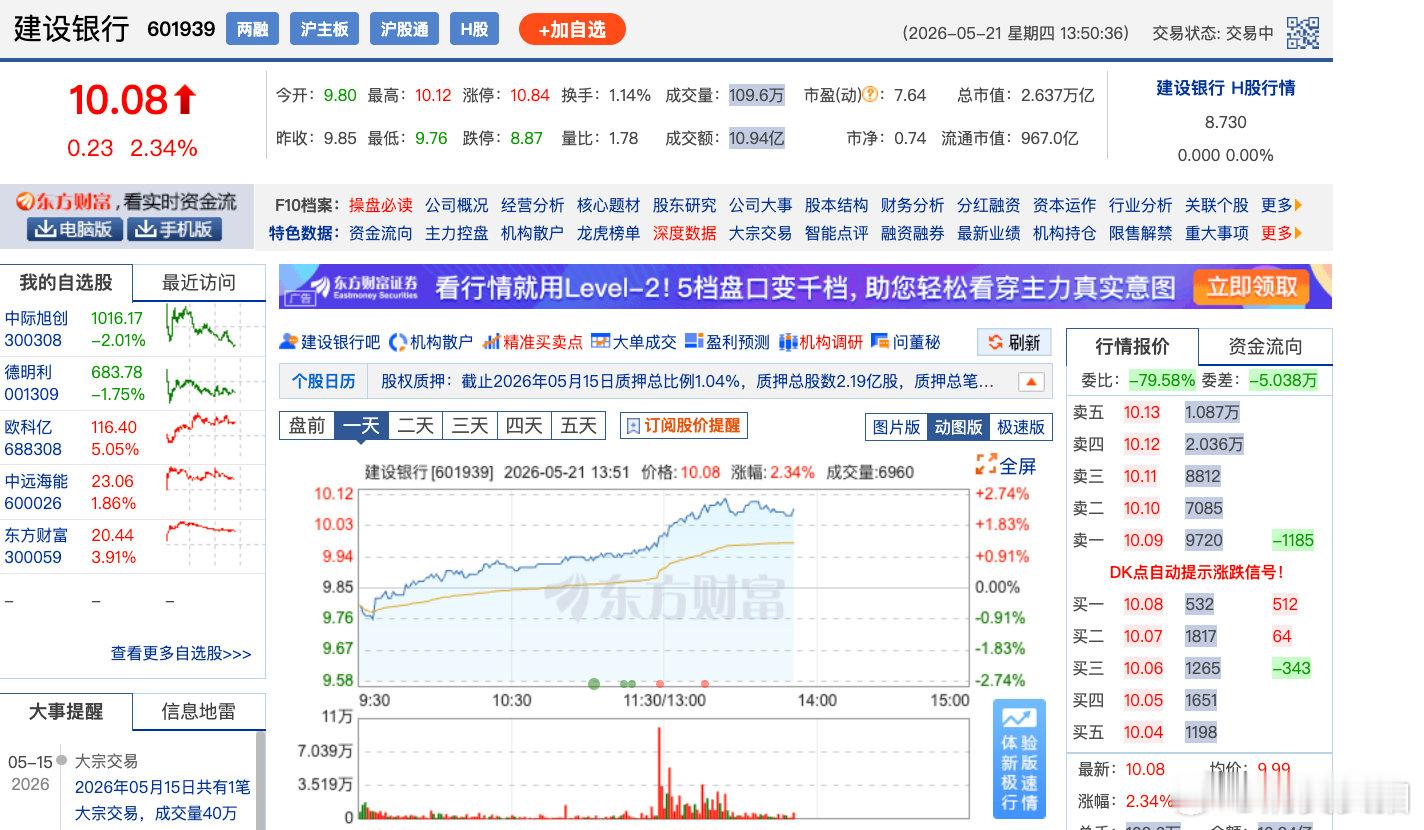Viewport: 1424px width, 830px height.
Task: Select 四天 chart period
Action: pyautogui.click(x=523, y=426)
